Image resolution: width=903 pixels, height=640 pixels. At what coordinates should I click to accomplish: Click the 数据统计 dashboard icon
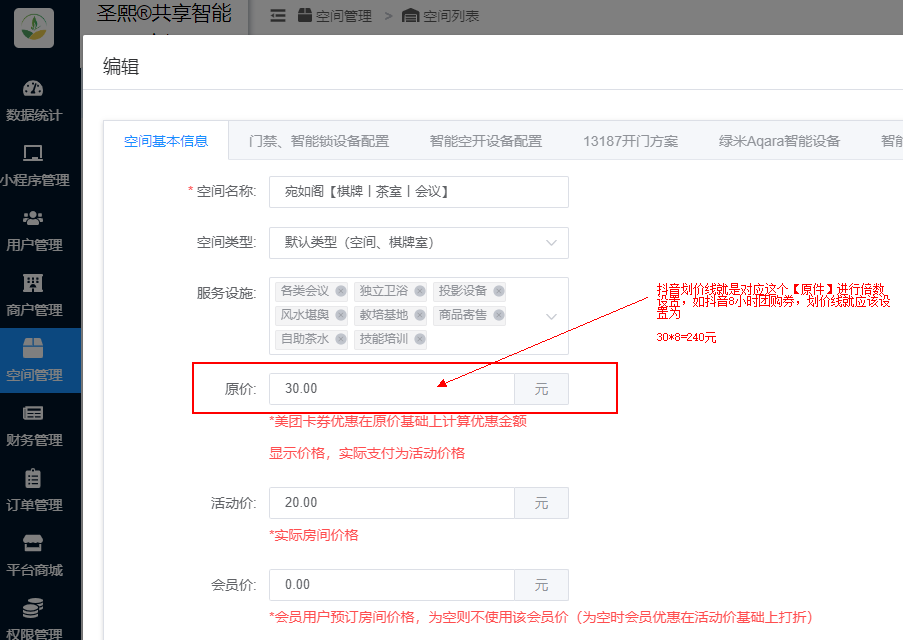33,89
